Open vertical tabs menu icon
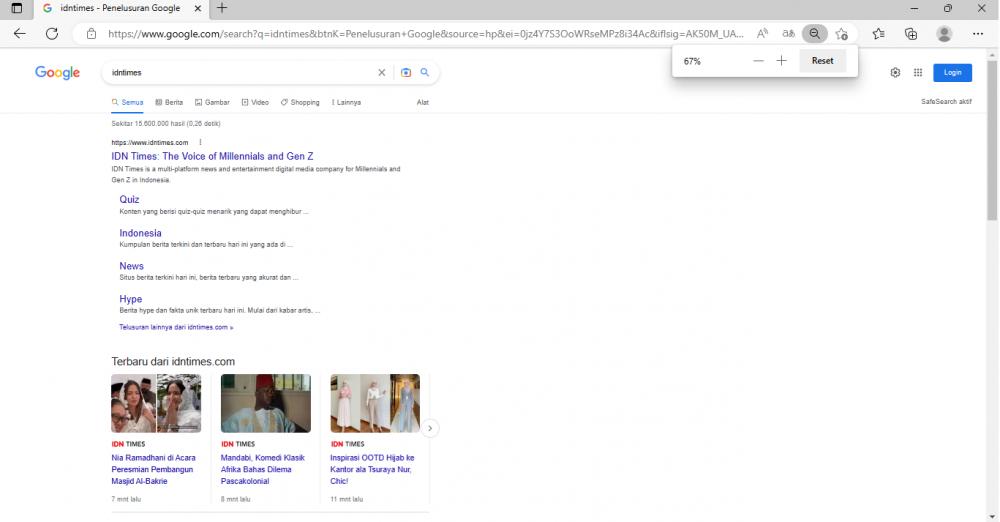The image size is (1000, 522). (17, 8)
